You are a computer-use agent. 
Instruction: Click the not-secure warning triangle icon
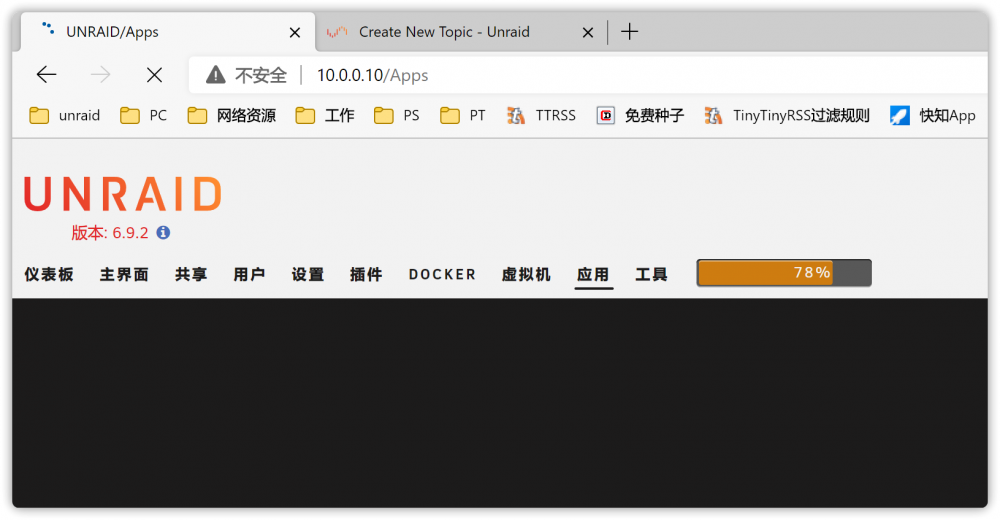tap(216, 75)
